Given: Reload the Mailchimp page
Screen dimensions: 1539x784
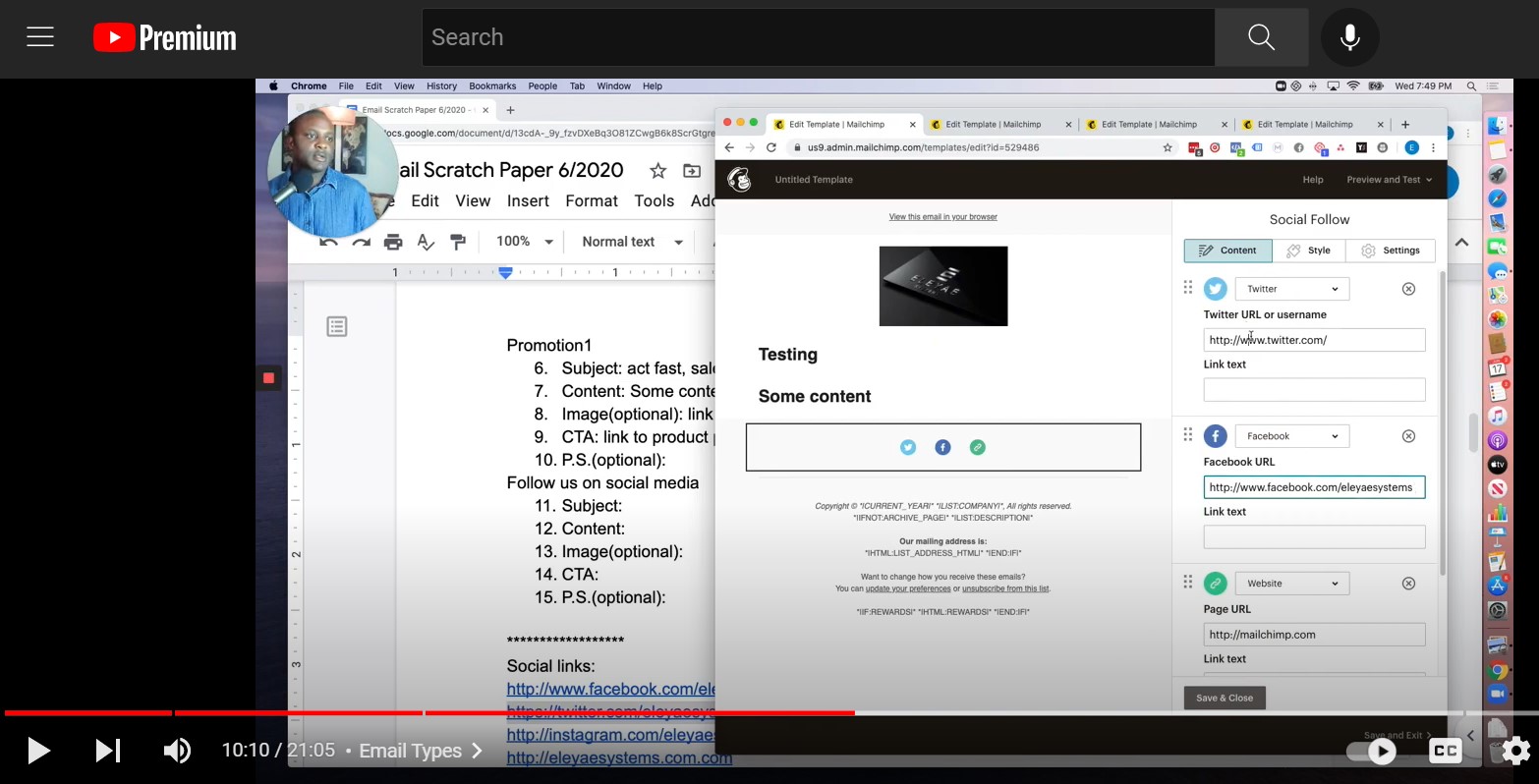Looking at the screenshot, I should (771, 147).
